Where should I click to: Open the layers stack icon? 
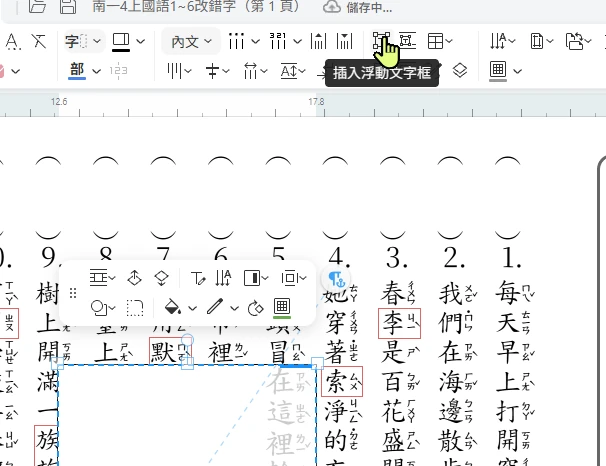(x=460, y=71)
